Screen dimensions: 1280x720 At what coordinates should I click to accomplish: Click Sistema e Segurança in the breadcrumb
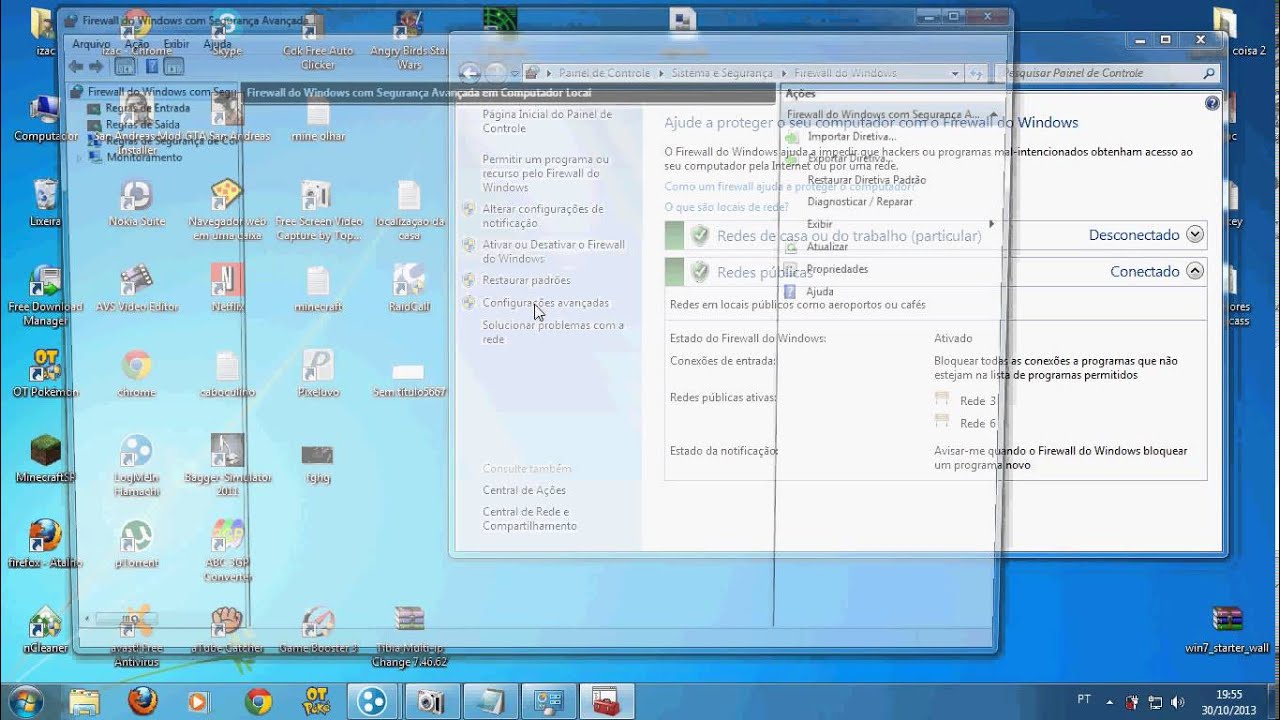722,73
